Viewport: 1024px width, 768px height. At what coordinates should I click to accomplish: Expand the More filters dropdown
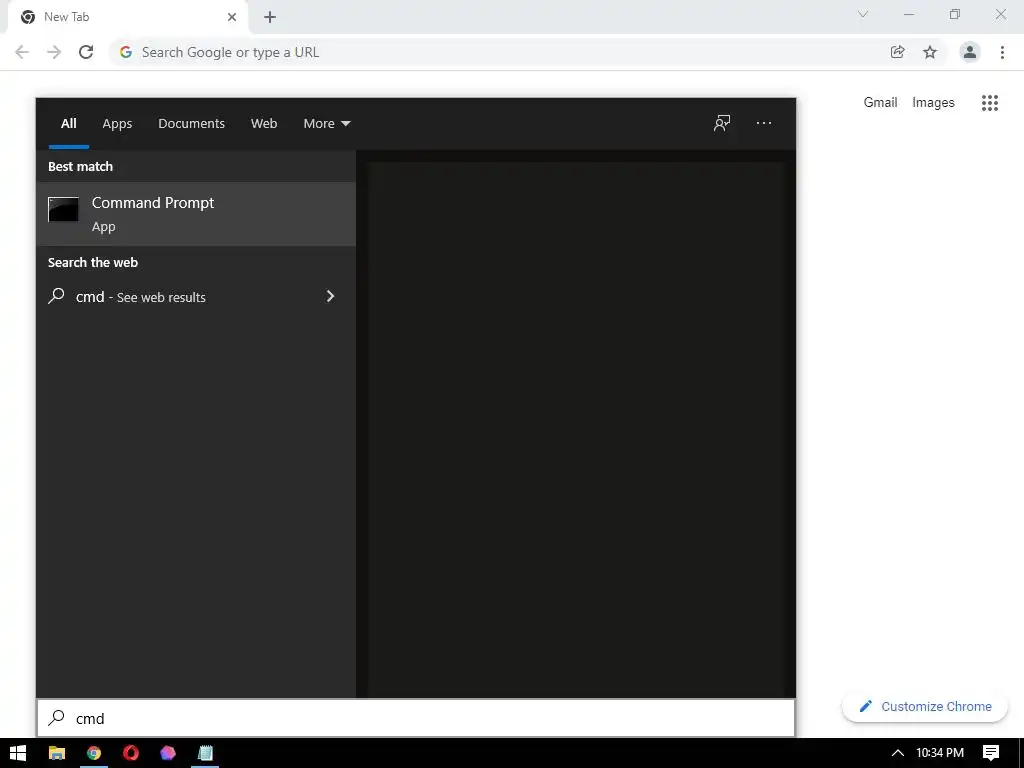pyautogui.click(x=327, y=123)
